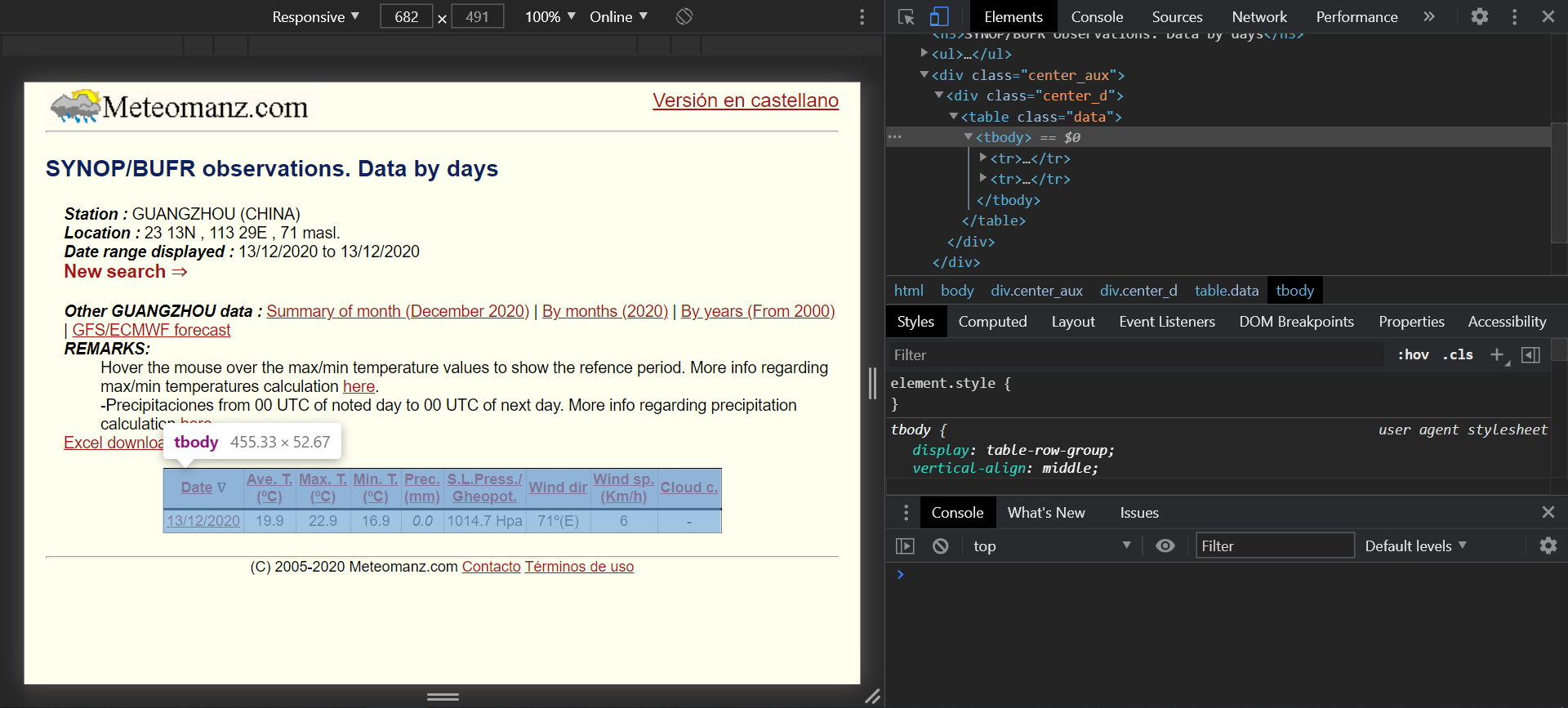Select div.center_aux in breadcrumb
The image size is (1568, 708).
click(x=1036, y=291)
